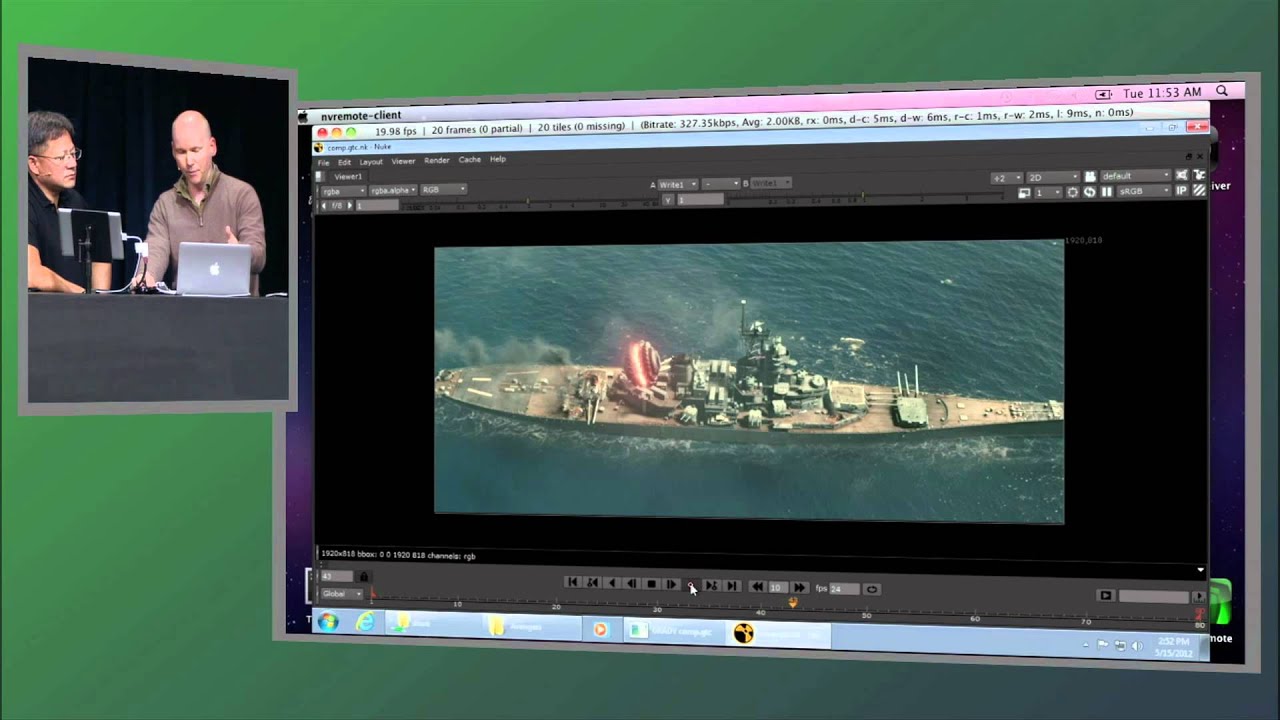This screenshot has width=1280, height=720.
Task: Open the A input Write1 dropdown
Action: click(x=677, y=184)
